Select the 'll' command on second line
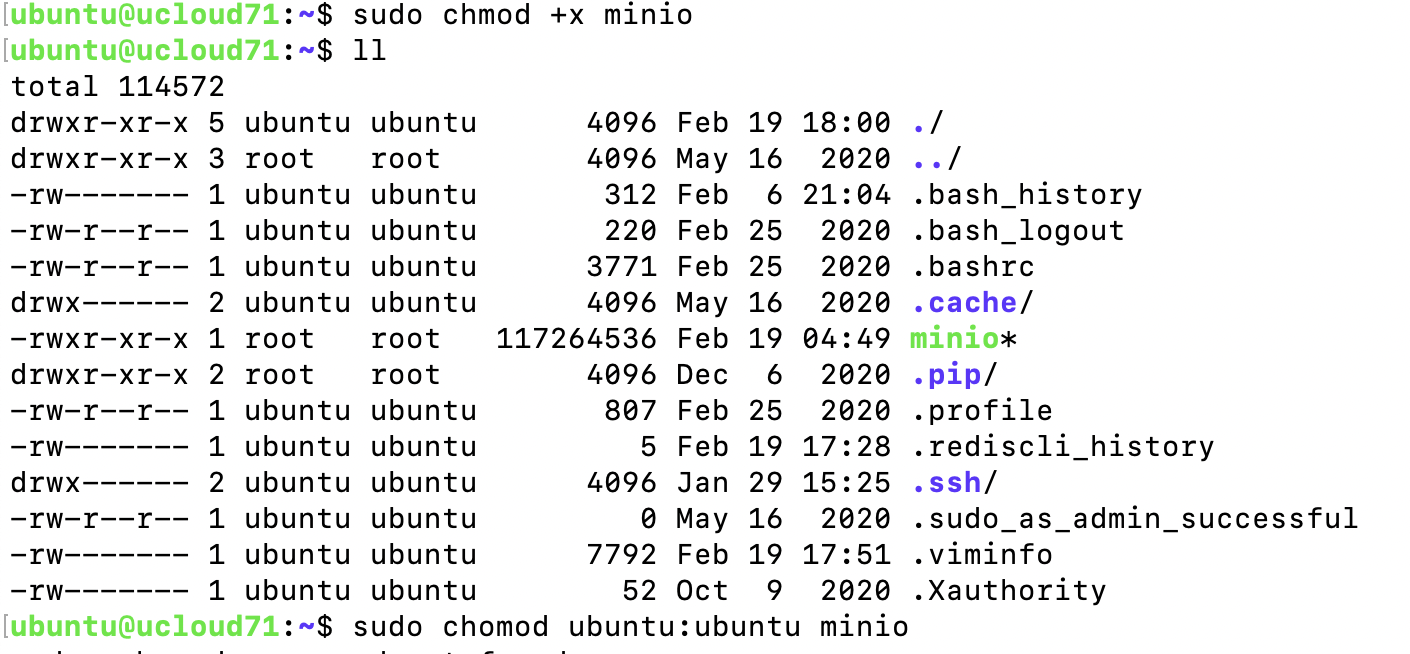The image size is (1410, 654). (x=370, y=51)
